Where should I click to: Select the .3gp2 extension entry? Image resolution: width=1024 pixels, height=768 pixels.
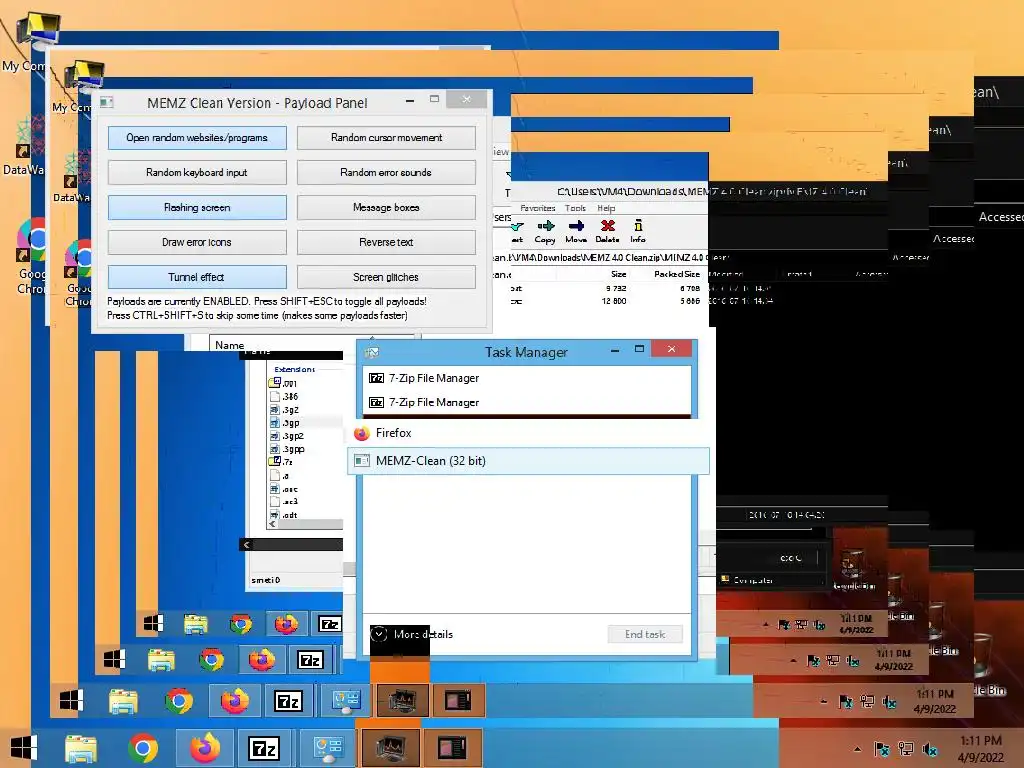pos(286,436)
